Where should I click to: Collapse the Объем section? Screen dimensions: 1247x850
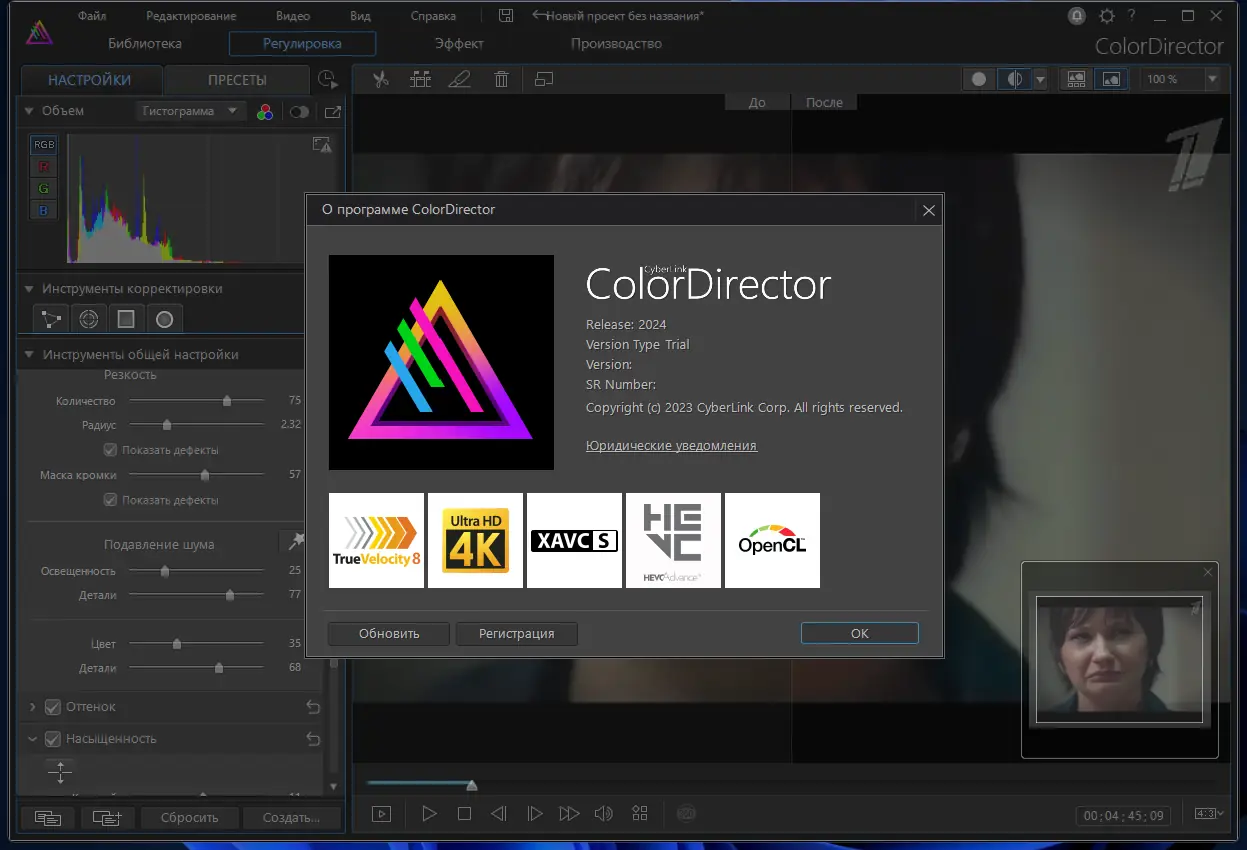tap(29, 111)
